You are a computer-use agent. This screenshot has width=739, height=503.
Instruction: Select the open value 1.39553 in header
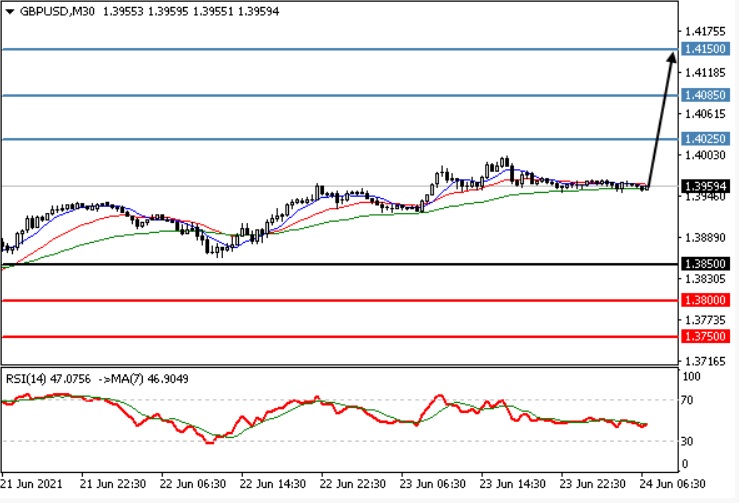pos(123,11)
